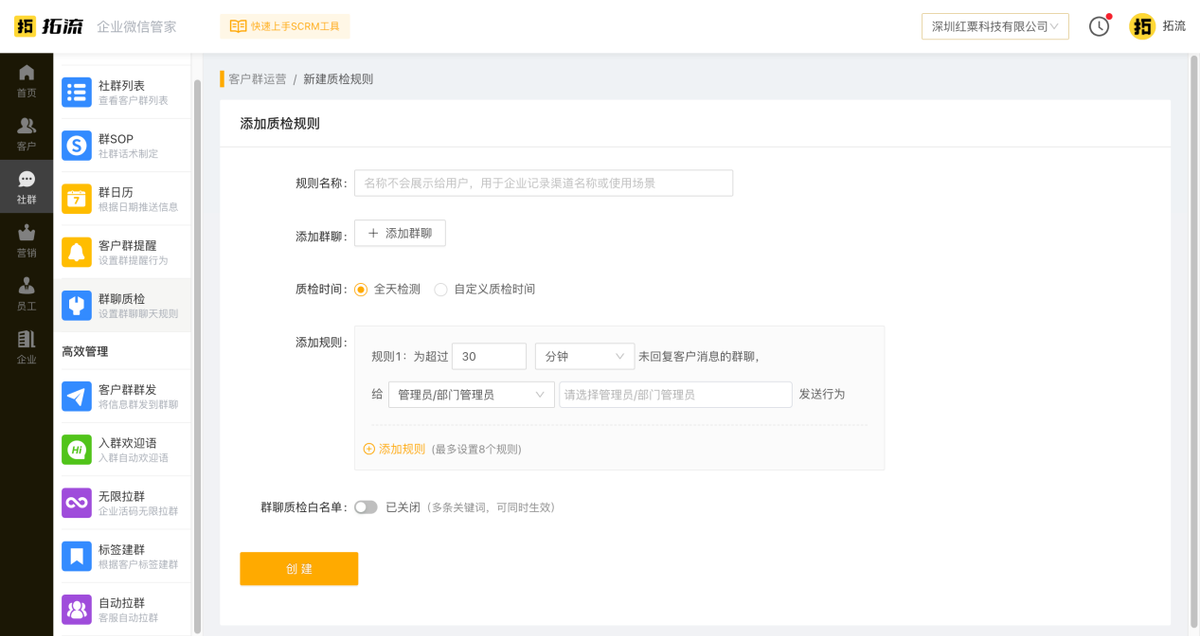Click the 规则名称 input field
The width and height of the screenshot is (1200, 636).
pos(546,182)
